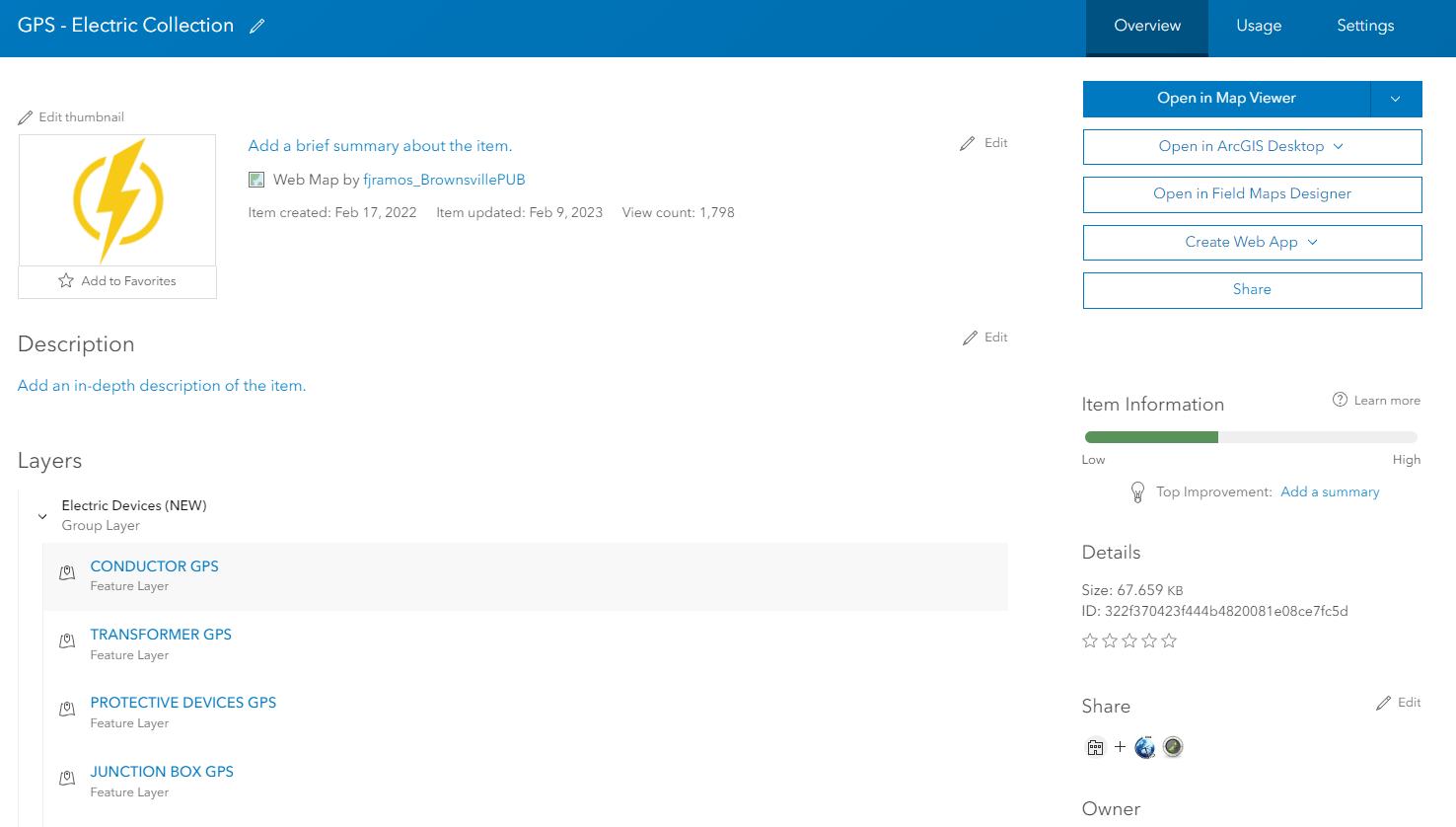Click the organization share icon under Share
The width and height of the screenshot is (1456, 827).
click(1095, 747)
